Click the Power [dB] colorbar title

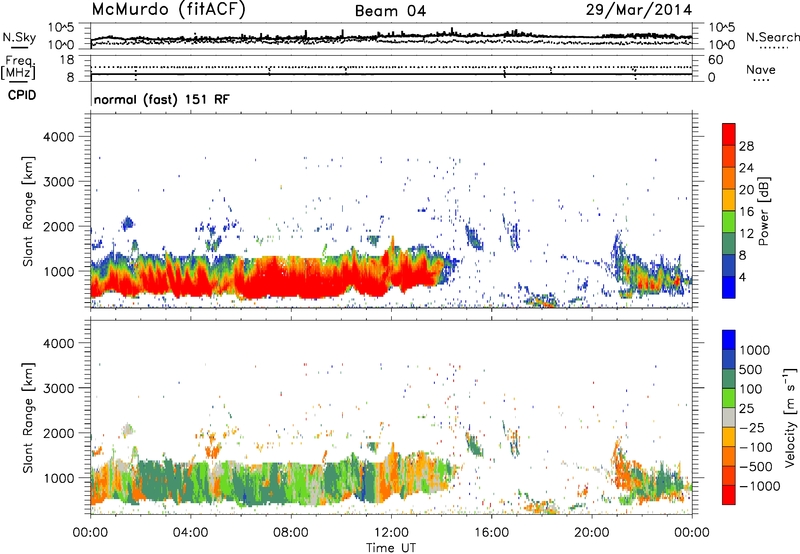(764, 211)
